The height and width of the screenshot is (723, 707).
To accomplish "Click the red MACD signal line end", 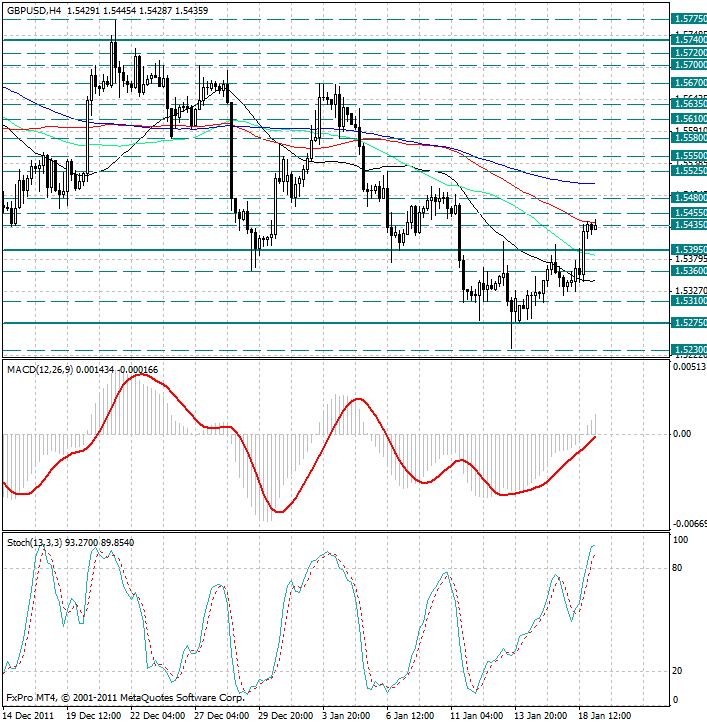I will click(594, 438).
